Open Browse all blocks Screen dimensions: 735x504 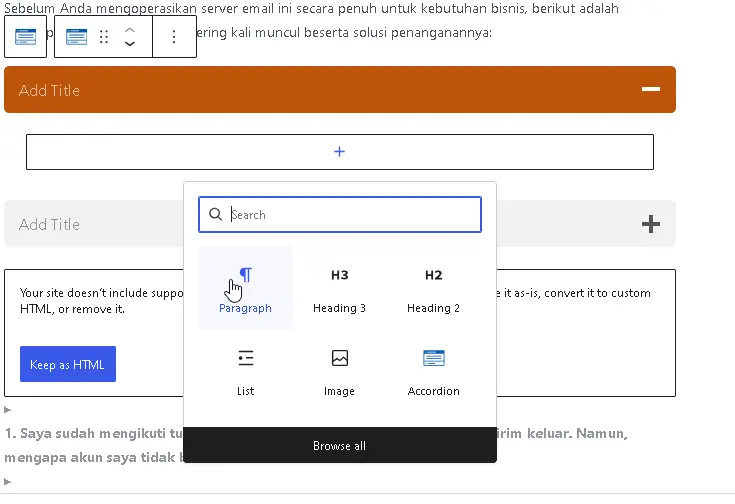click(x=340, y=445)
